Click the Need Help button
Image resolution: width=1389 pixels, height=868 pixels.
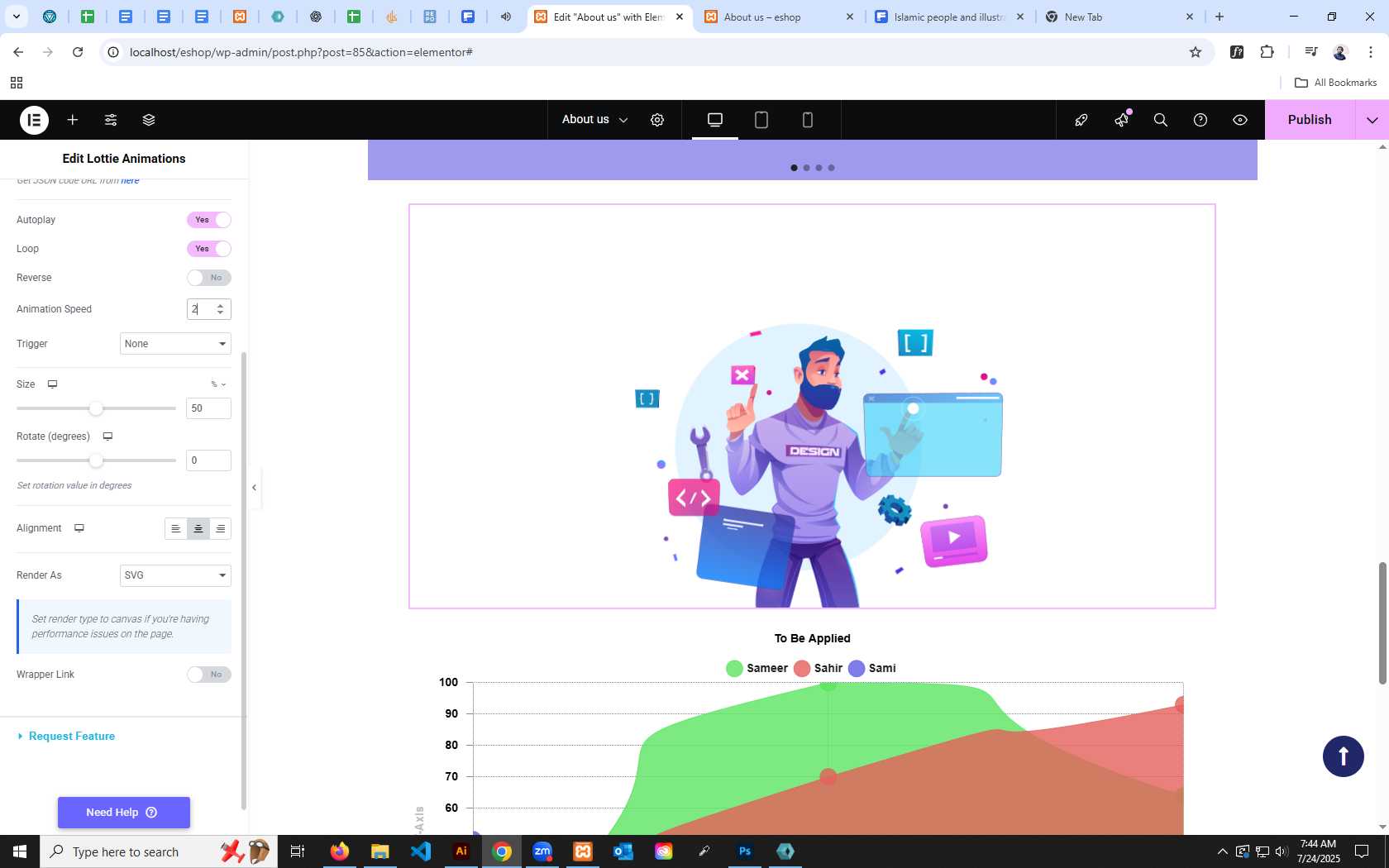[124, 813]
